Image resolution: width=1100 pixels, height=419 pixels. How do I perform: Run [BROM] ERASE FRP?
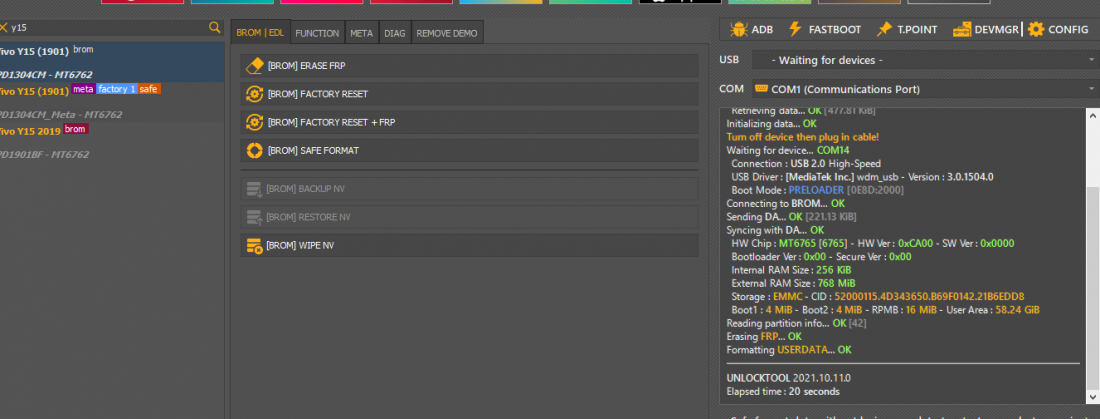(x=469, y=66)
